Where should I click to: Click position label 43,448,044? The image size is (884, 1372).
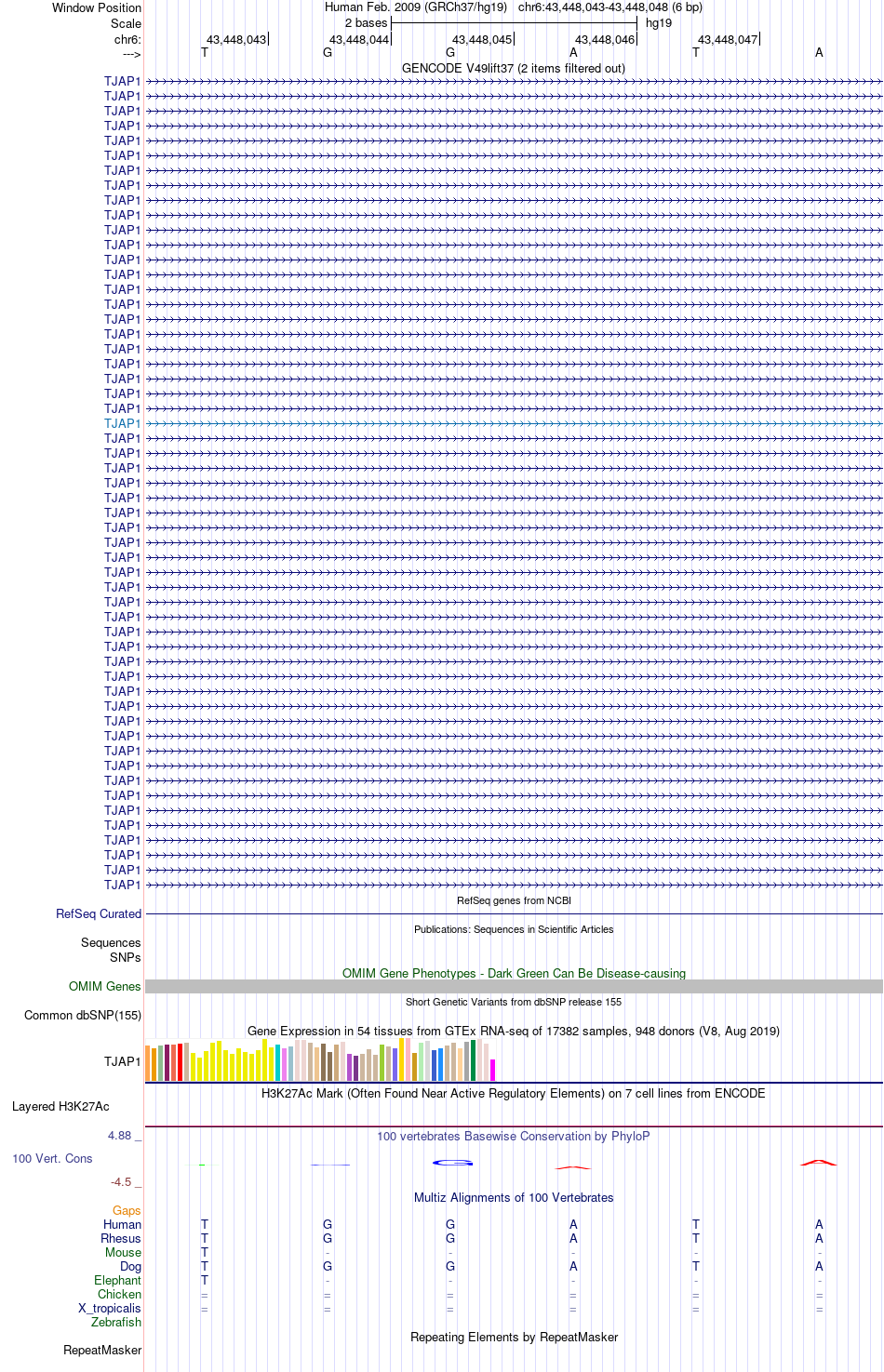click(x=359, y=40)
